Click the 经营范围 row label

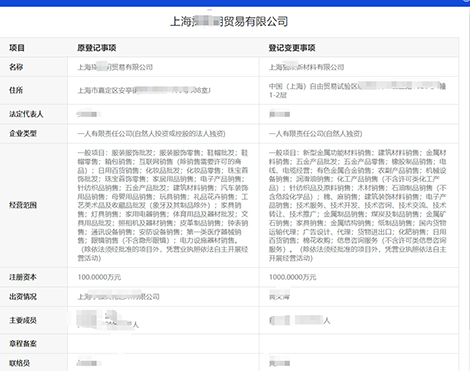click(x=23, y=205)
